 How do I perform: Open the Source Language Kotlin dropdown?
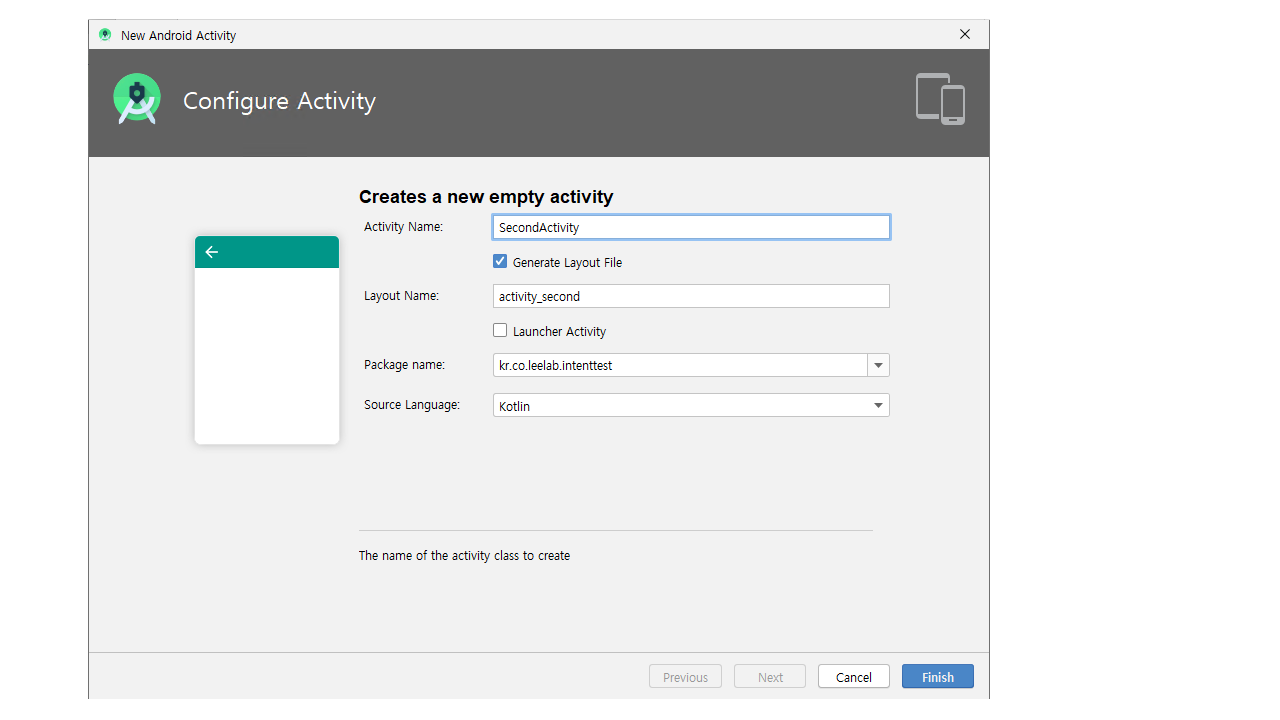tap(690, 405)
